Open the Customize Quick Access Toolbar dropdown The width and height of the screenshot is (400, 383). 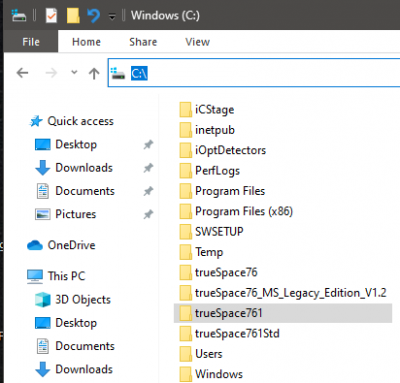tap(112, 16)
